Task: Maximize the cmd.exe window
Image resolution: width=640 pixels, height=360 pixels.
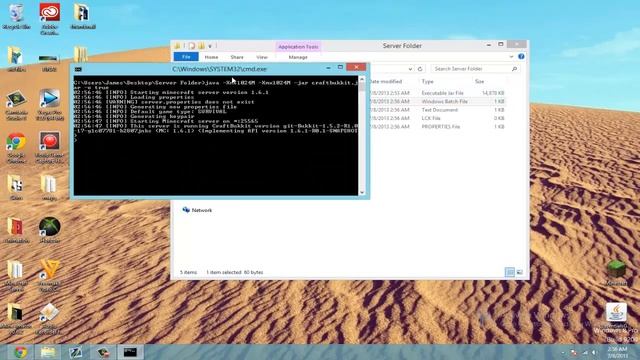Action: (340, 67)
